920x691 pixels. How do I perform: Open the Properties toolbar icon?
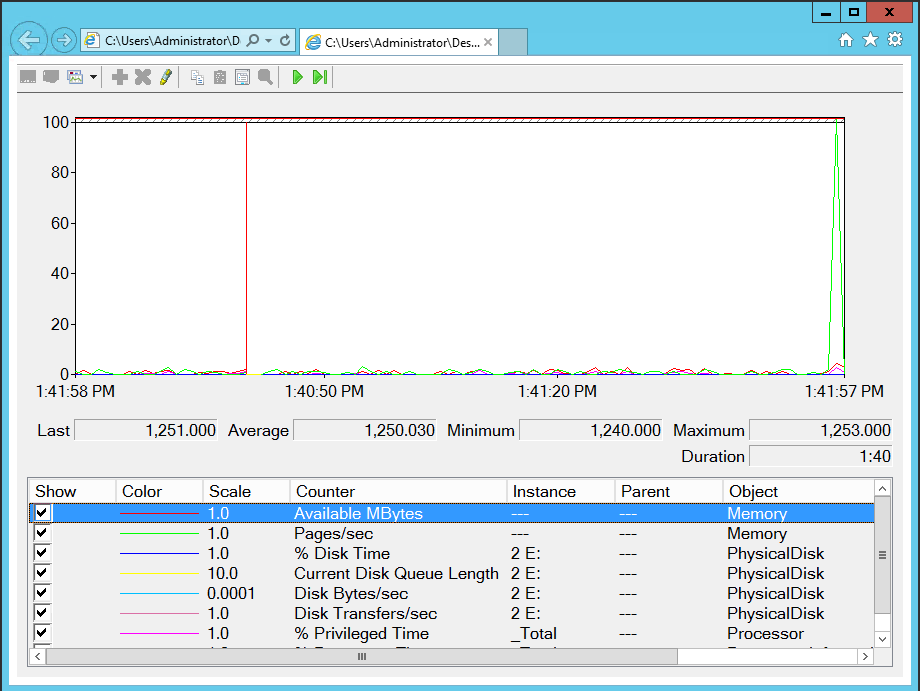(242, 77)
